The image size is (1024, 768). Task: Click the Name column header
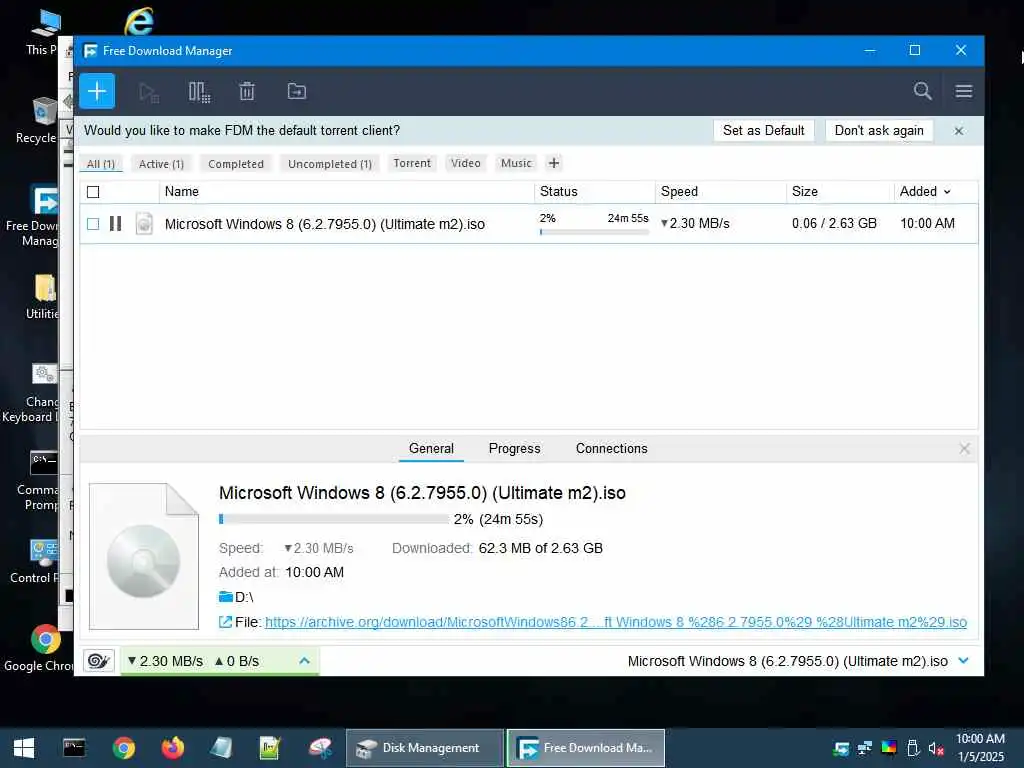[x=346, y=191]
